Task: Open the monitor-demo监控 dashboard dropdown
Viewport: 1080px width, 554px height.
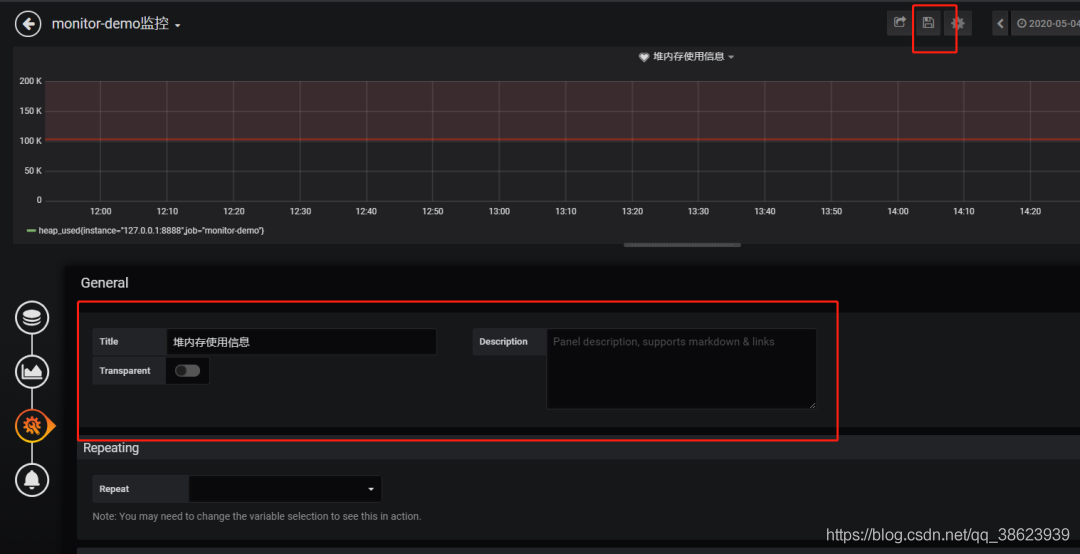Action: pyautogui.click(x=116, y=24)
